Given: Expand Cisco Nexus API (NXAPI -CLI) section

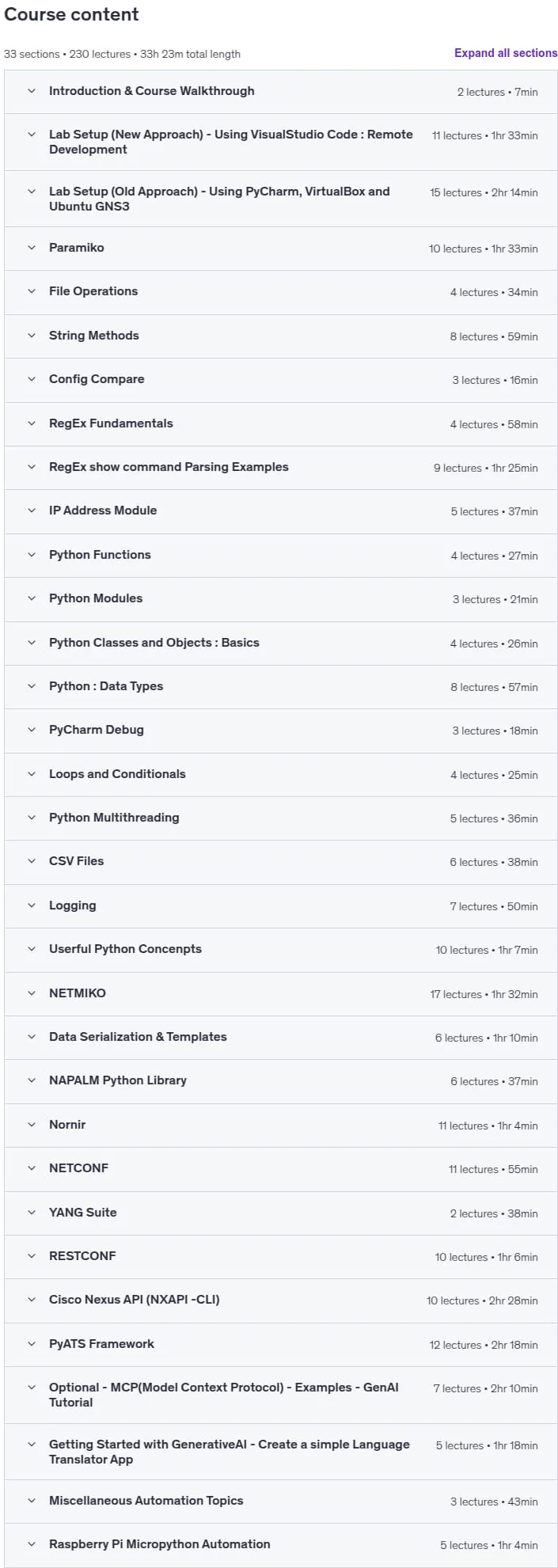Looking at the screenshot, I should pos(281,1300).
